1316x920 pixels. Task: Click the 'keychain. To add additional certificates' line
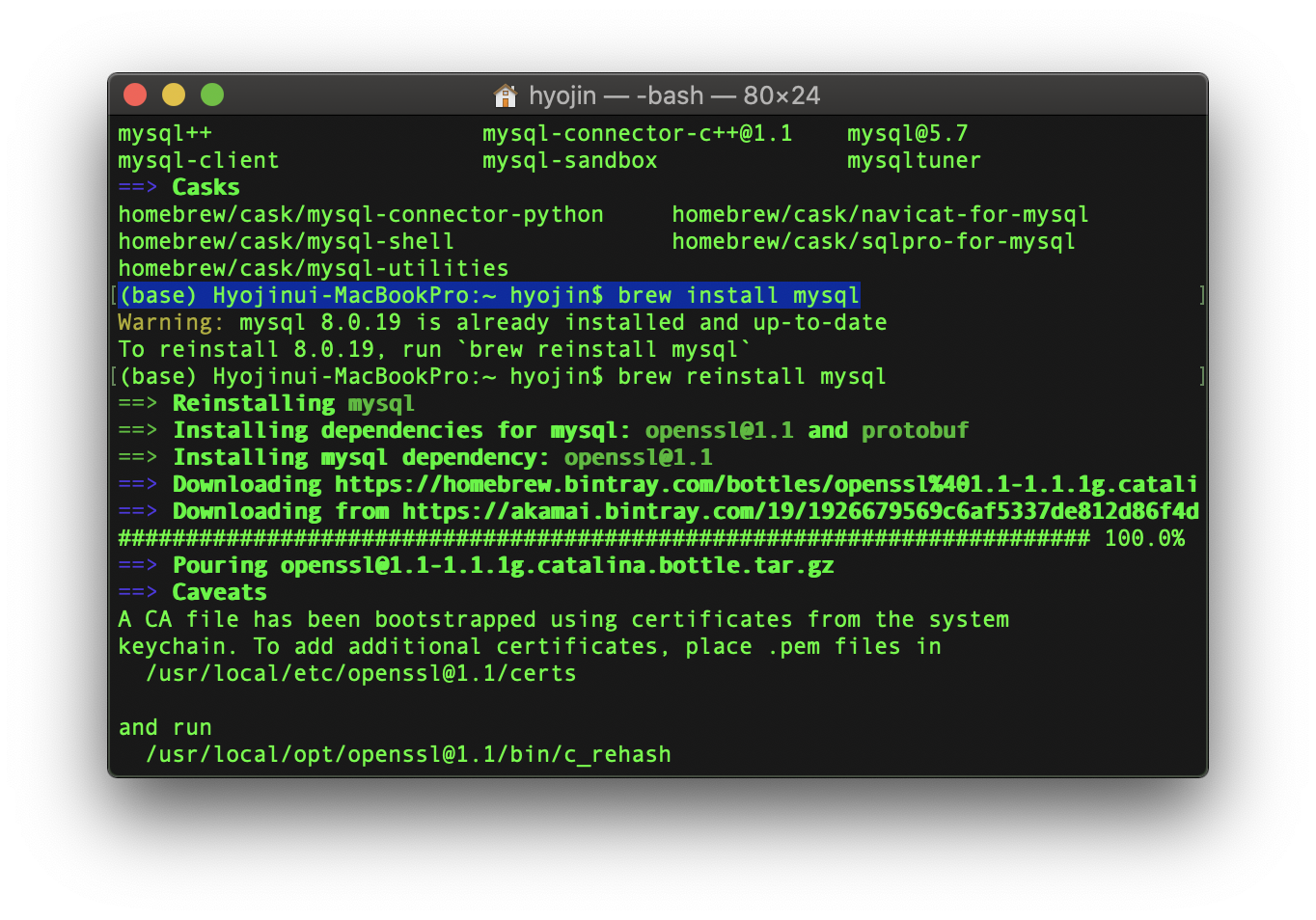pyautogui.click(x=530, y=646)
